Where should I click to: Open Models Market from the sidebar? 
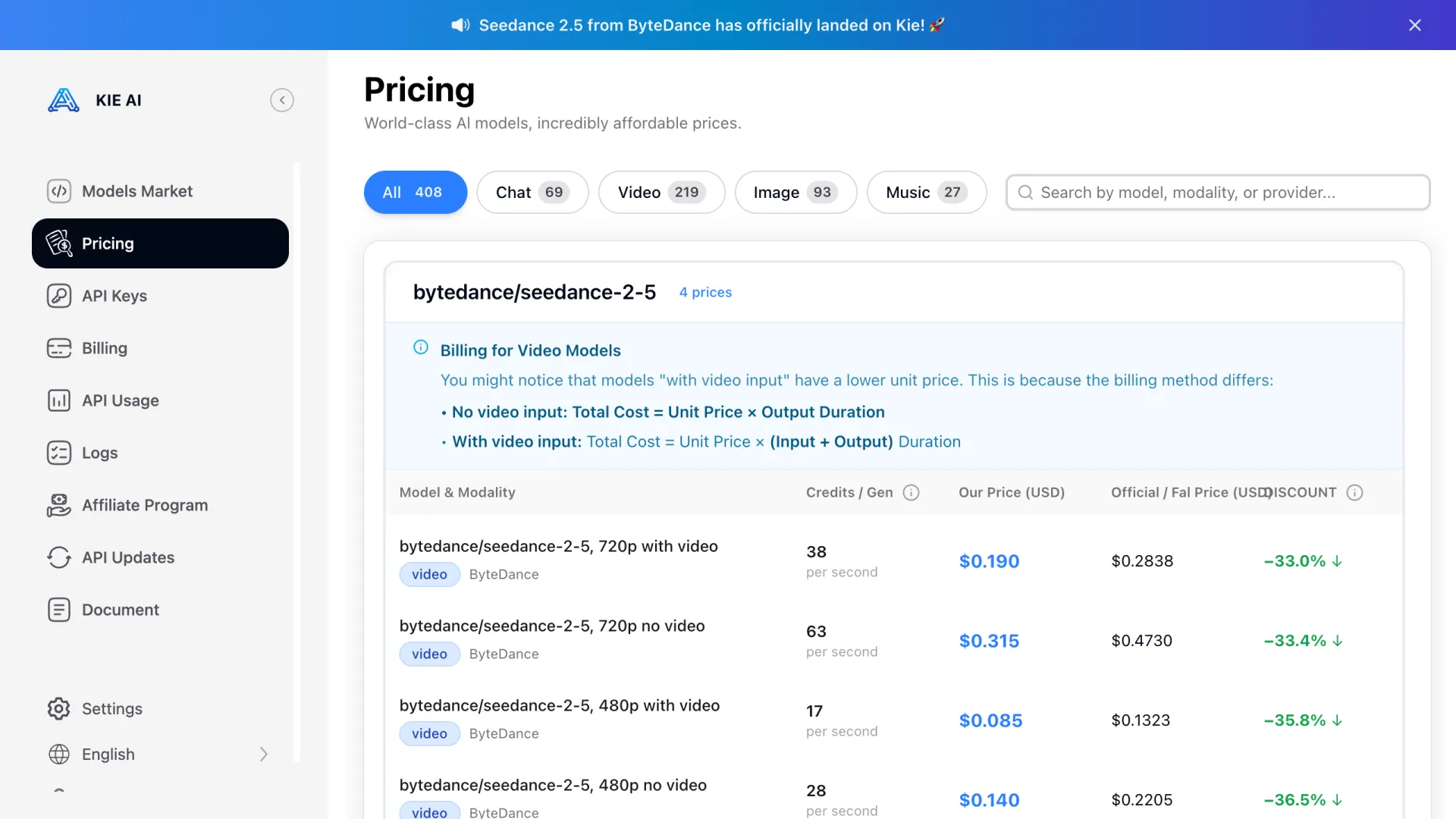[x=160, y=191]
